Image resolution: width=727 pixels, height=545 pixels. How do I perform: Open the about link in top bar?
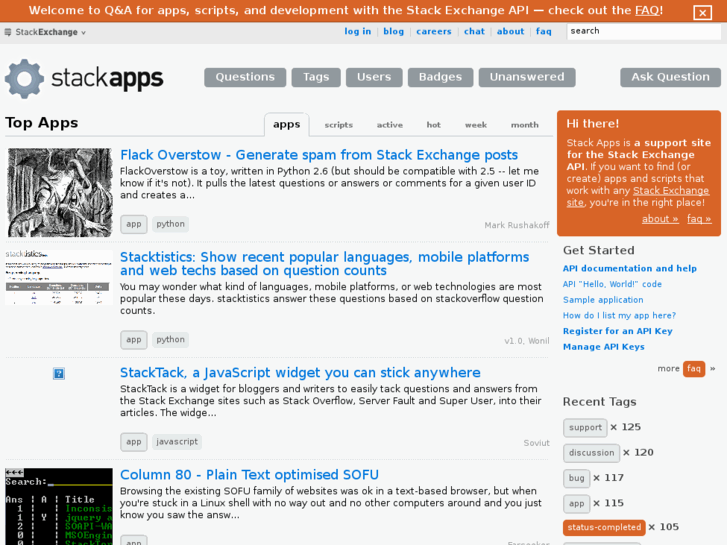click(510, 31)
